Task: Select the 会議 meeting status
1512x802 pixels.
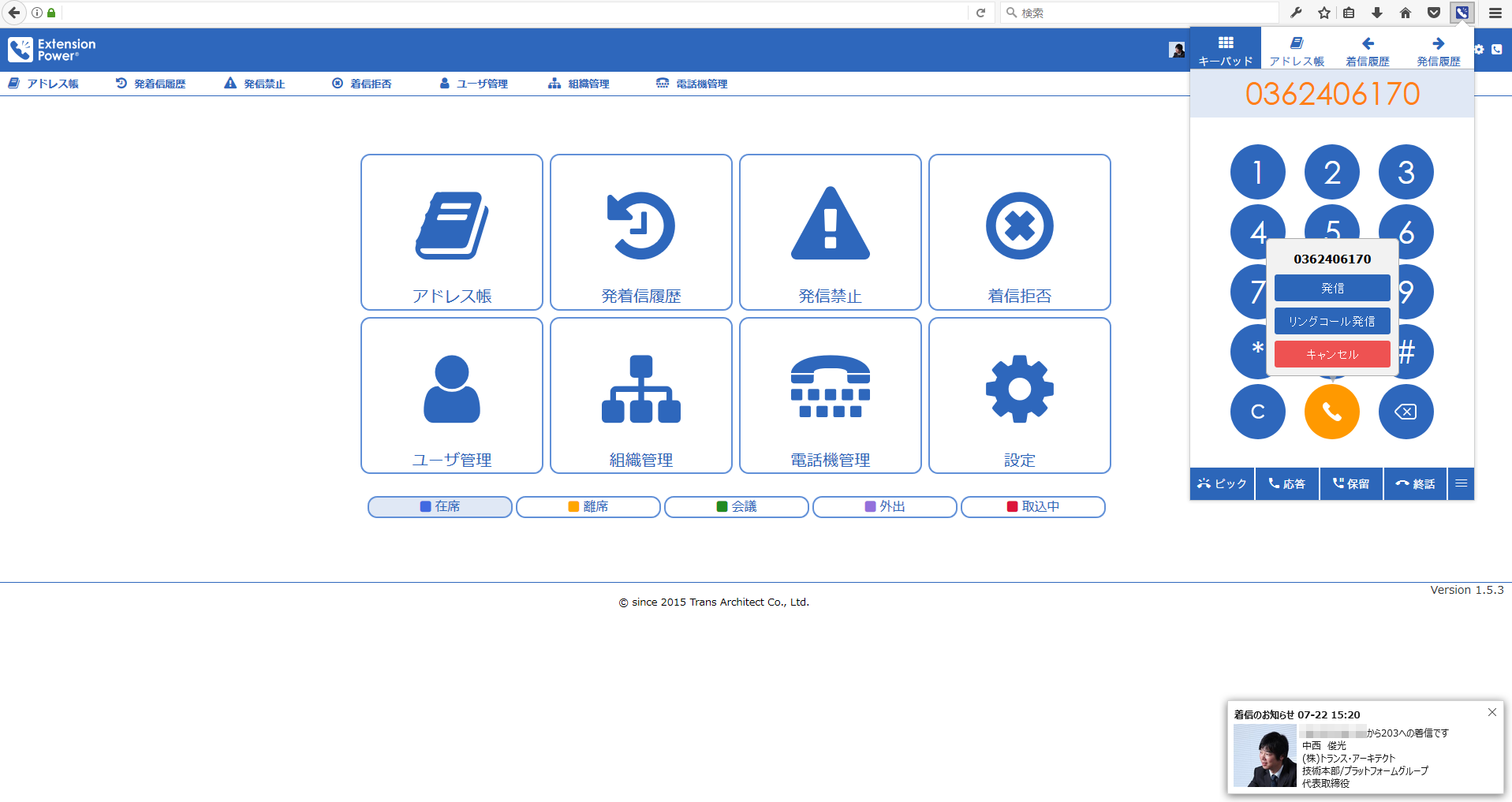Action: (736, 506)
